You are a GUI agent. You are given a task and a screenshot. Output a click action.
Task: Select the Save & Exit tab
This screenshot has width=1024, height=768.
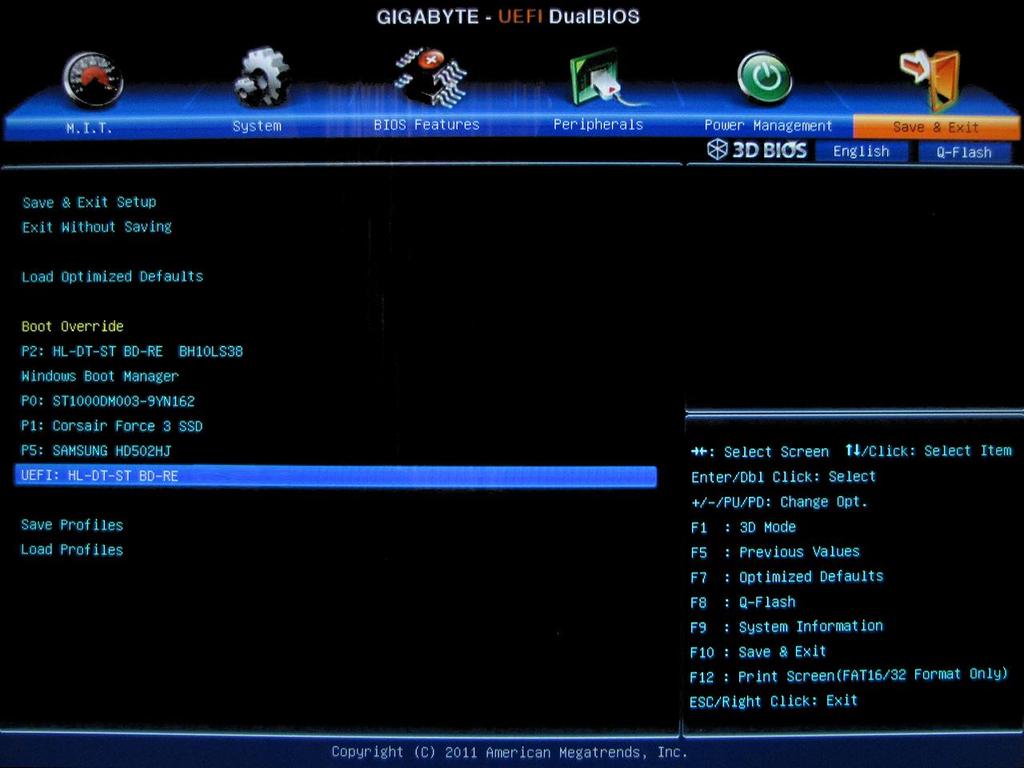point(936,127)
